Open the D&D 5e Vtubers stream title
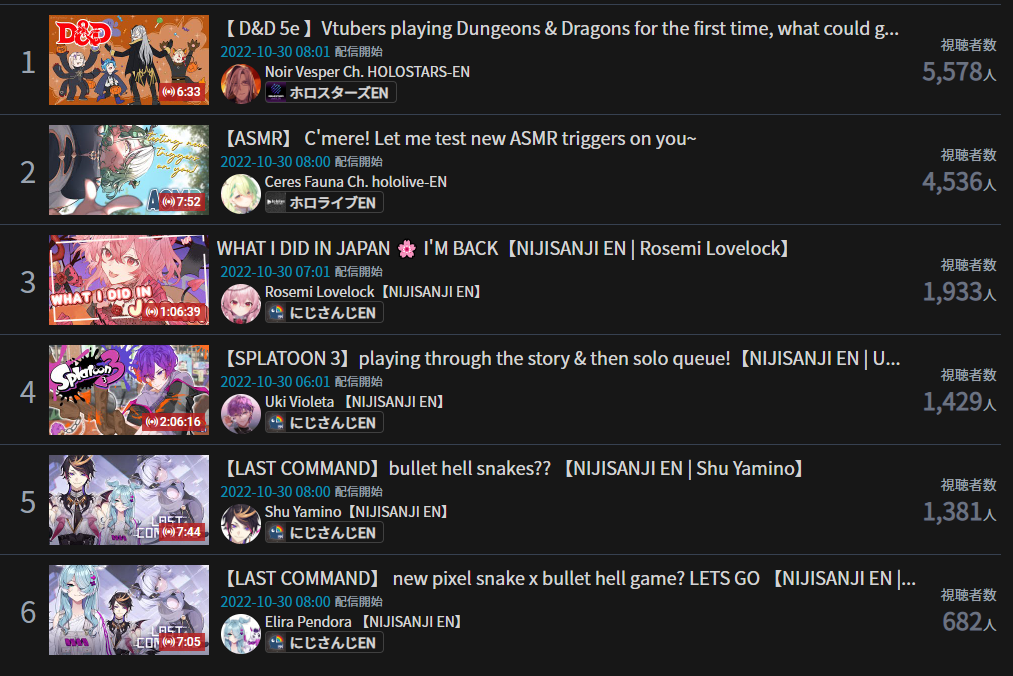This screenshot has height=676, width=1013. [x=561, y=28]
